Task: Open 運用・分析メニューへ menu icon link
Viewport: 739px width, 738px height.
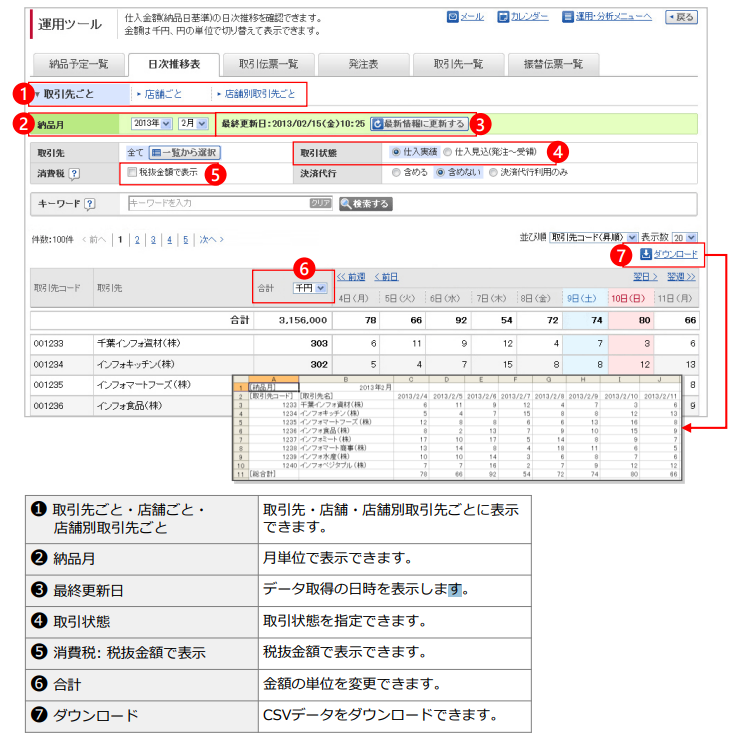Action: 568,17
